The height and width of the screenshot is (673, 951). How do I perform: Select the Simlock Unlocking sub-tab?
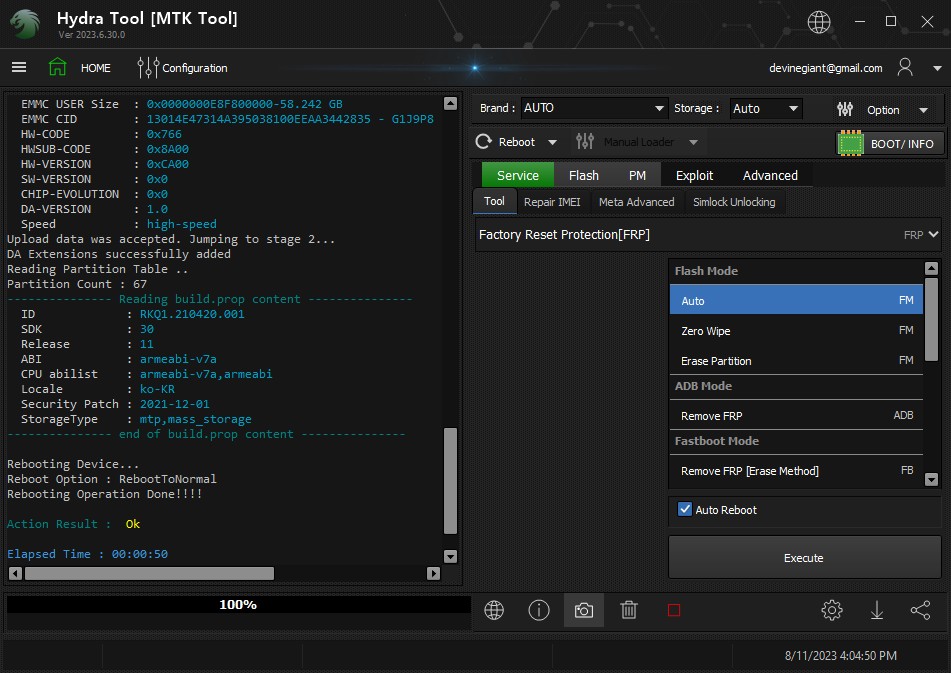point(734,202)
